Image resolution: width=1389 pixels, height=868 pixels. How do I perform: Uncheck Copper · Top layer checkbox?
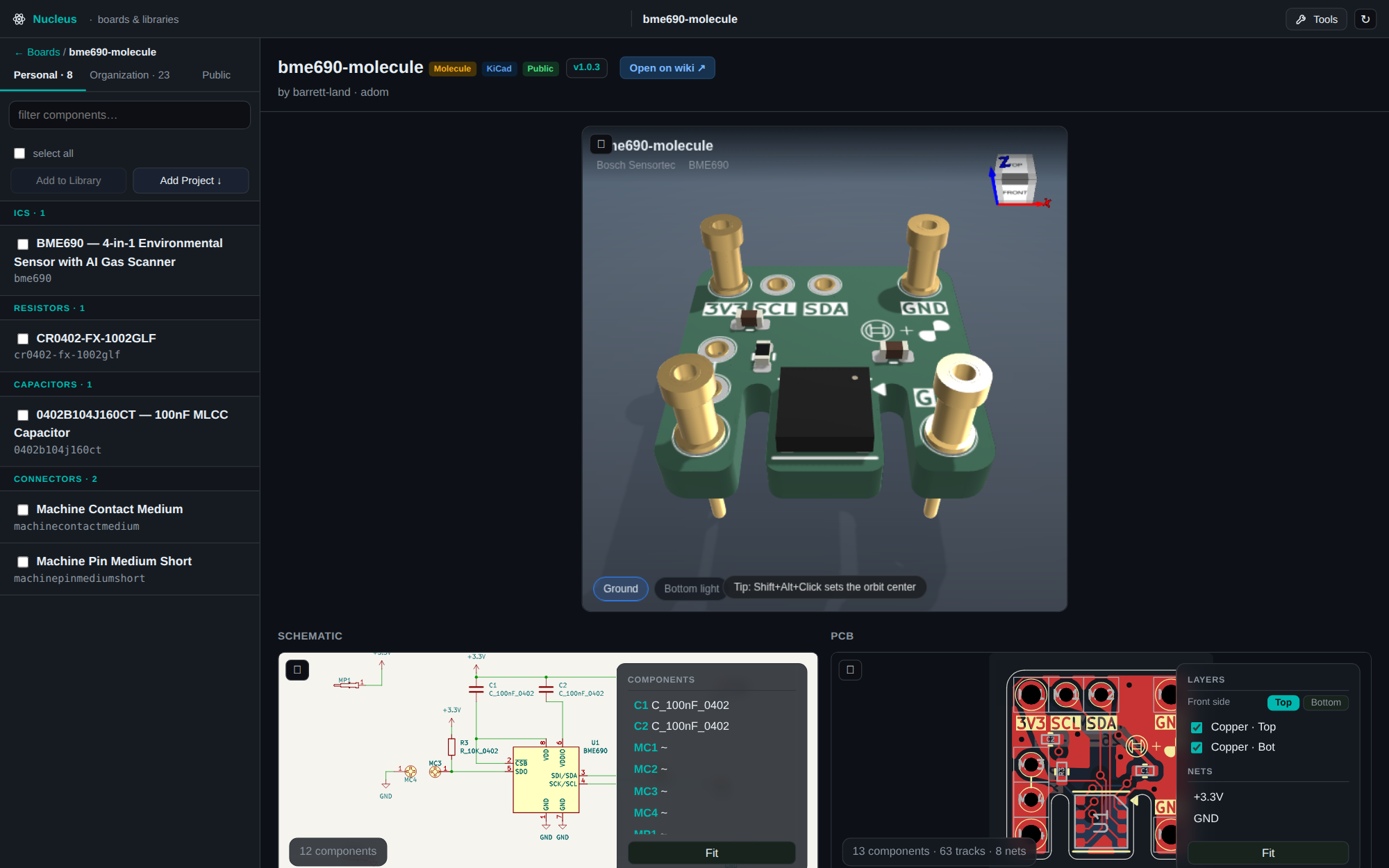click(x=1197, y=728)
